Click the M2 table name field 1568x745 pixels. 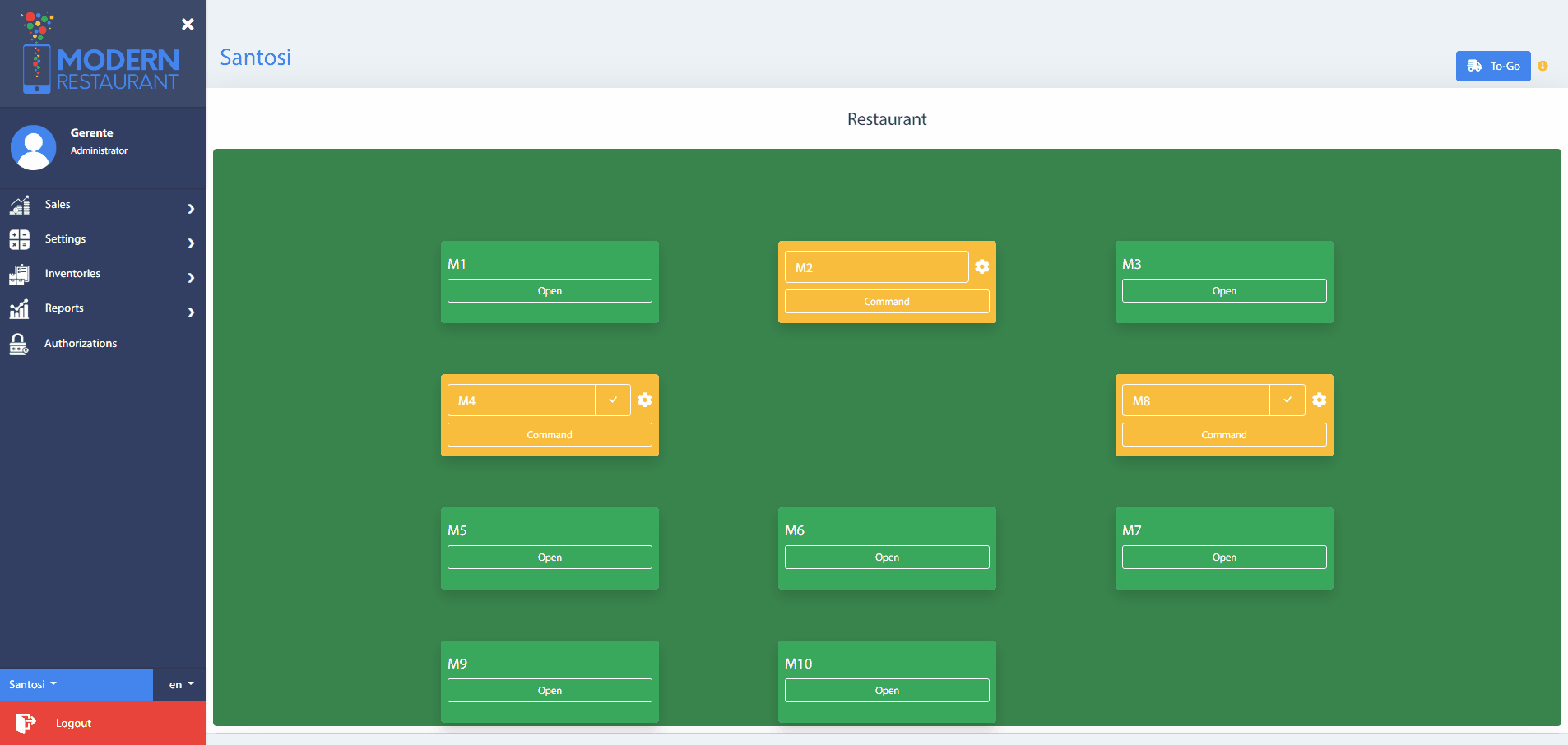(x=876, y=267)
